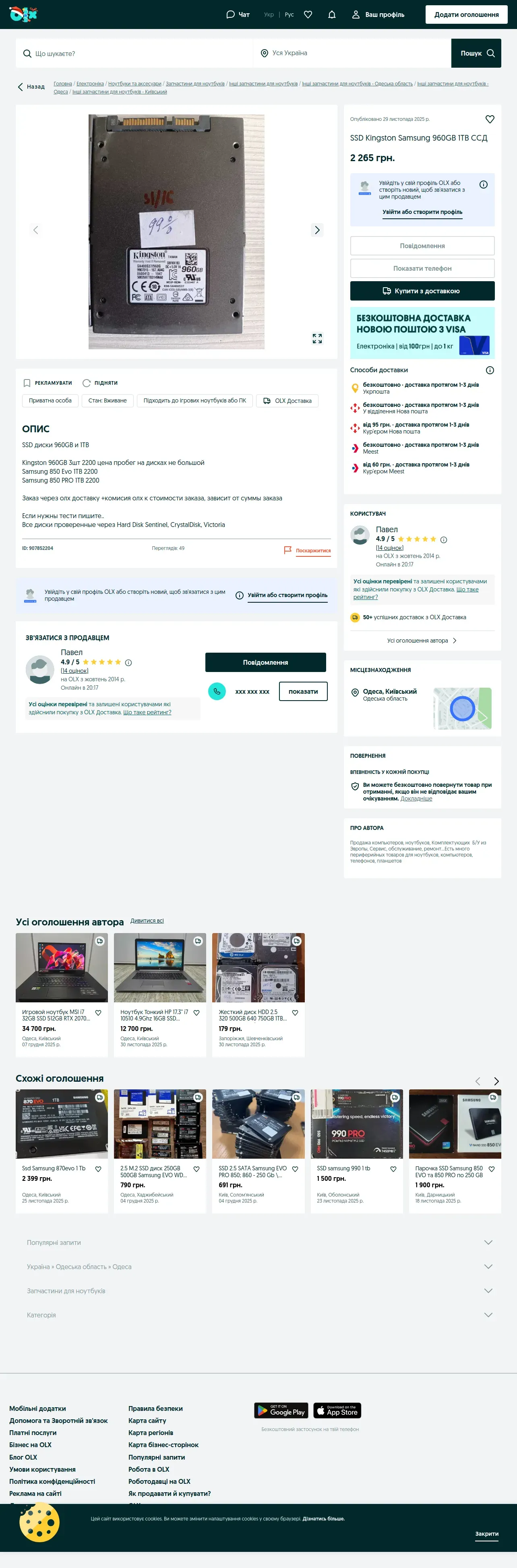Next arrow in Схожі оголошення carousel
517x1568 pixels.
click(x=496, y=1081)
